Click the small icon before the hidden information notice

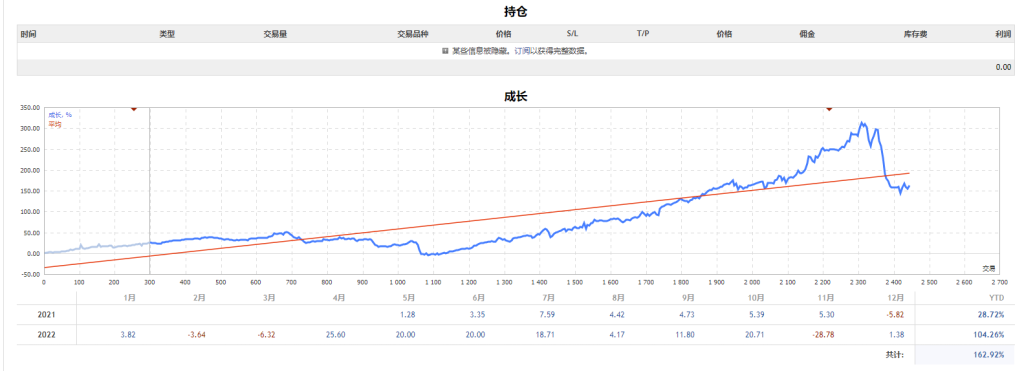coord(445,51)
